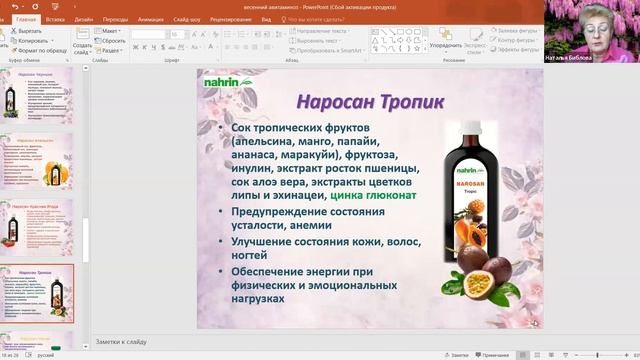
Task: Decrease font size with smaller A icon
Action: [203, 35]
